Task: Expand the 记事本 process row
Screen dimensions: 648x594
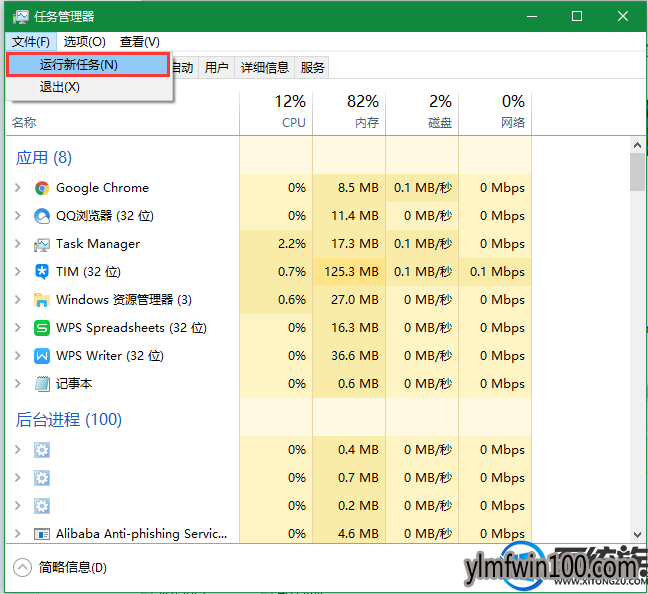Action: pos(17,384)
